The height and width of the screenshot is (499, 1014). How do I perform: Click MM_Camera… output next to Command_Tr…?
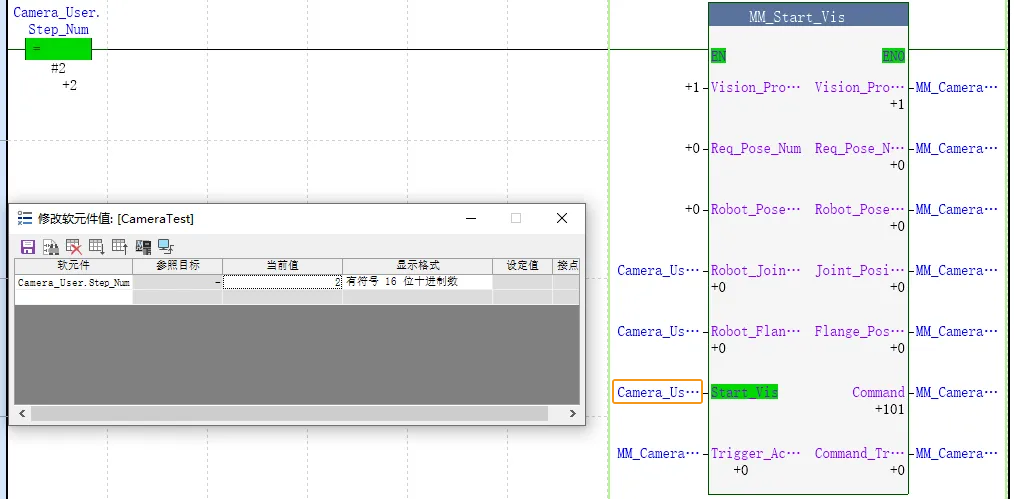(956, 453)
